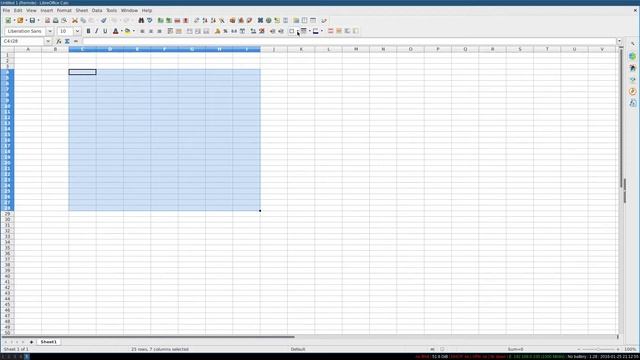The image size is (640, 360).
Task: Open the Insert menu
Action: [x=47, y=10]
